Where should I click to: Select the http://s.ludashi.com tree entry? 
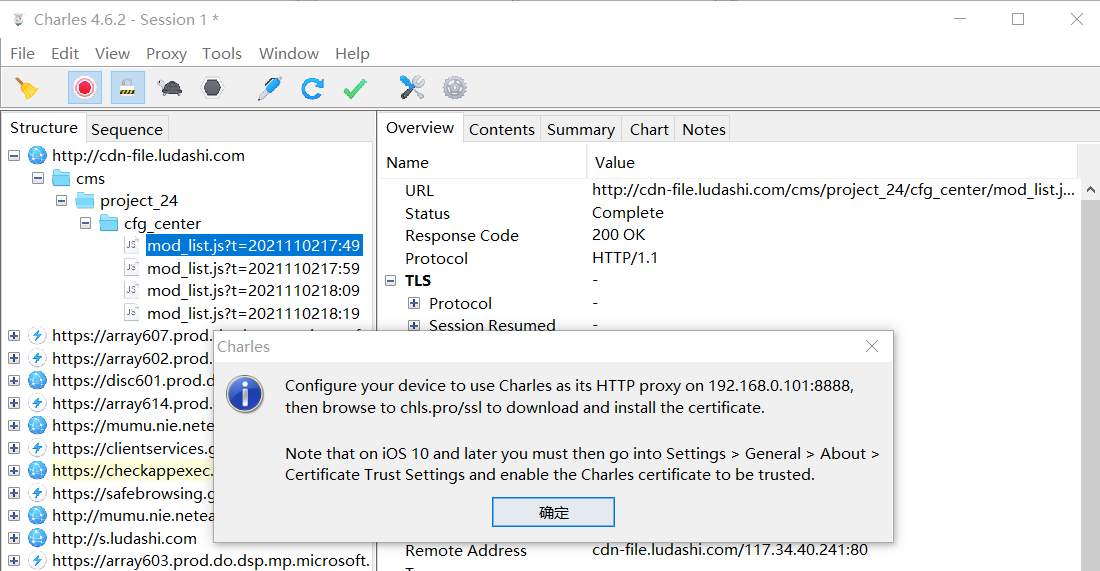pos(124,539)
